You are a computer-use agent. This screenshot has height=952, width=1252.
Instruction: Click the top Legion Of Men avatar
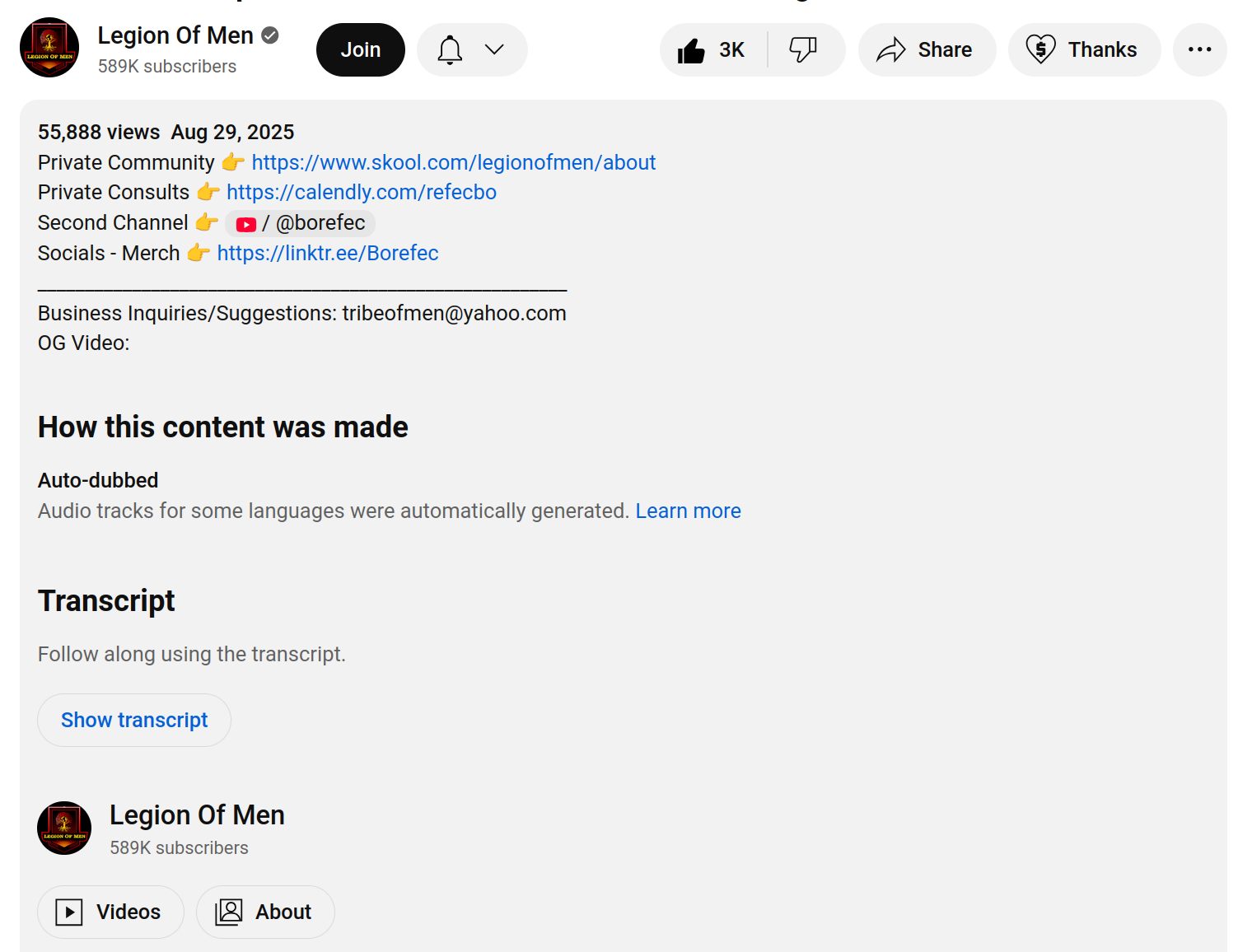49,48
